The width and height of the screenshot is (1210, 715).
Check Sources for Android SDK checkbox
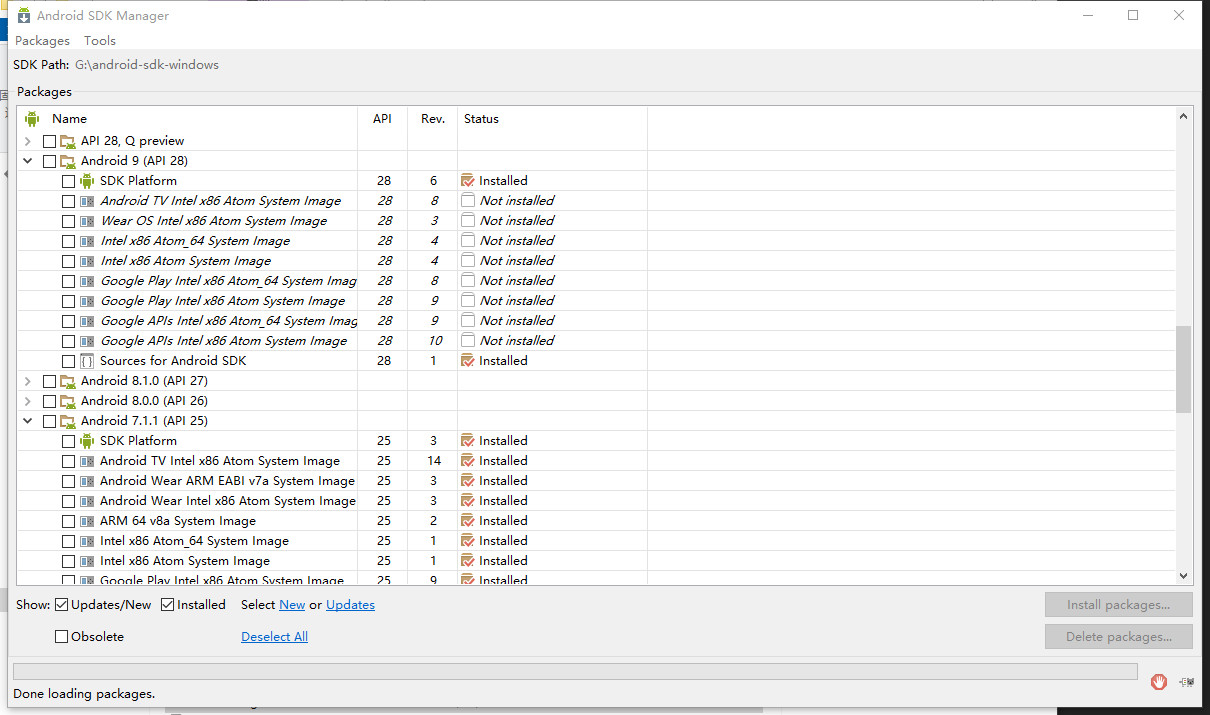pyautogui.click(x=68, y=361)
